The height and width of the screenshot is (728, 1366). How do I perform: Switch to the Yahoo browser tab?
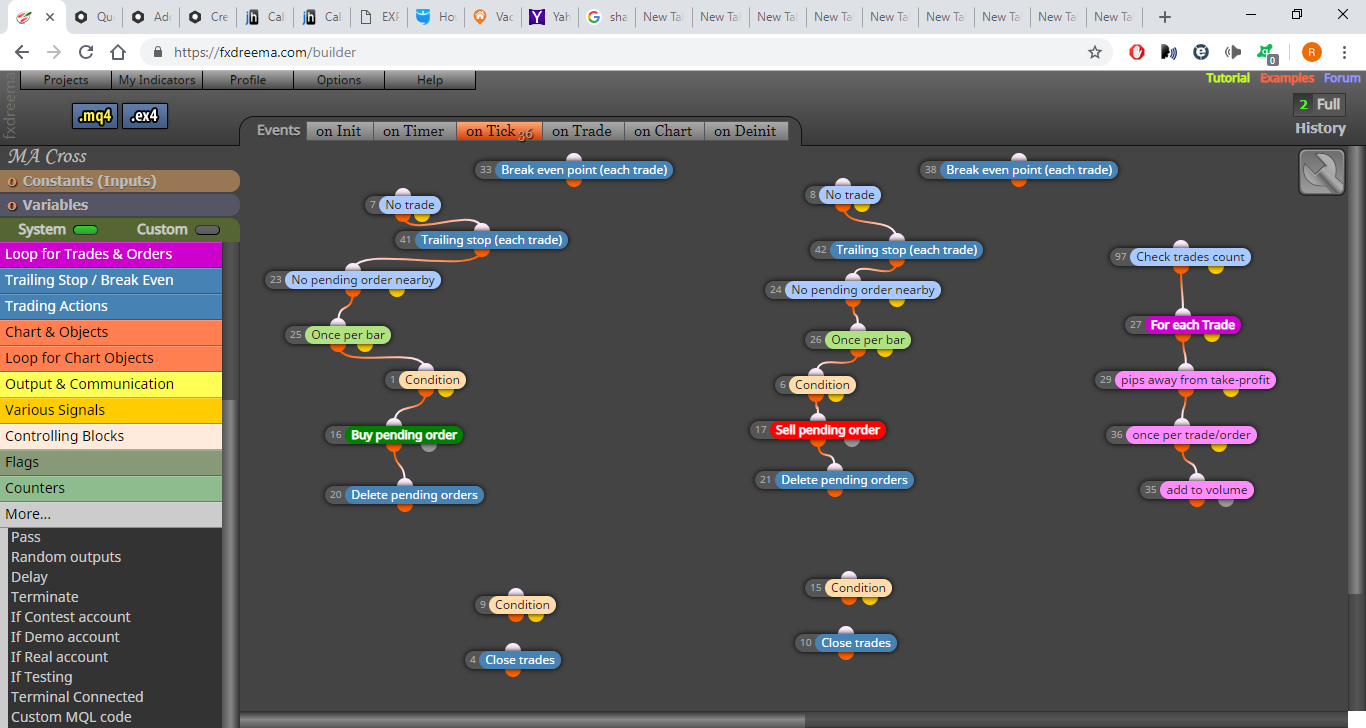550,17
